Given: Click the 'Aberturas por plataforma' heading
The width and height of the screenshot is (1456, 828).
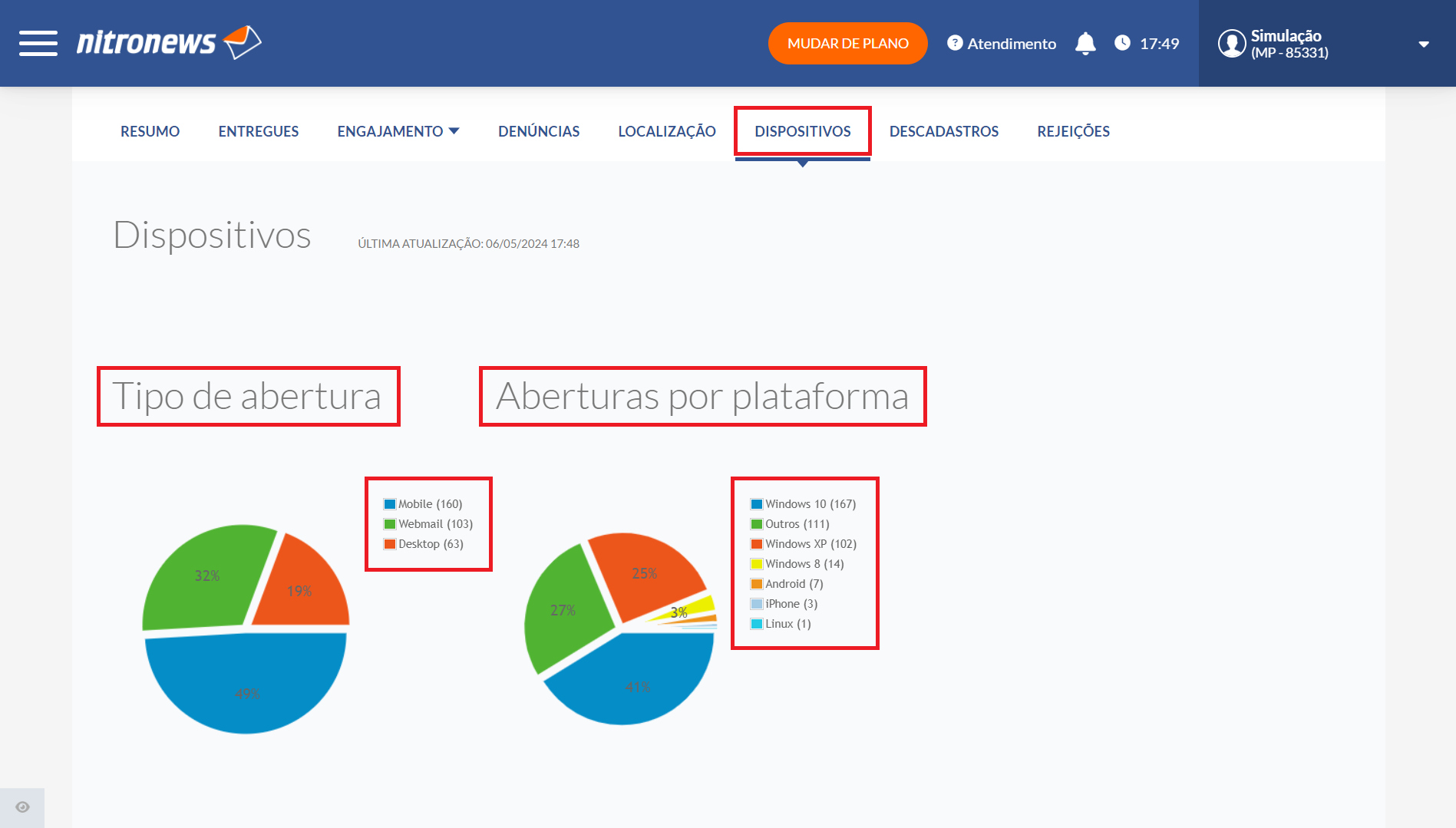Looking at the screenshot, I should (702, 396).
